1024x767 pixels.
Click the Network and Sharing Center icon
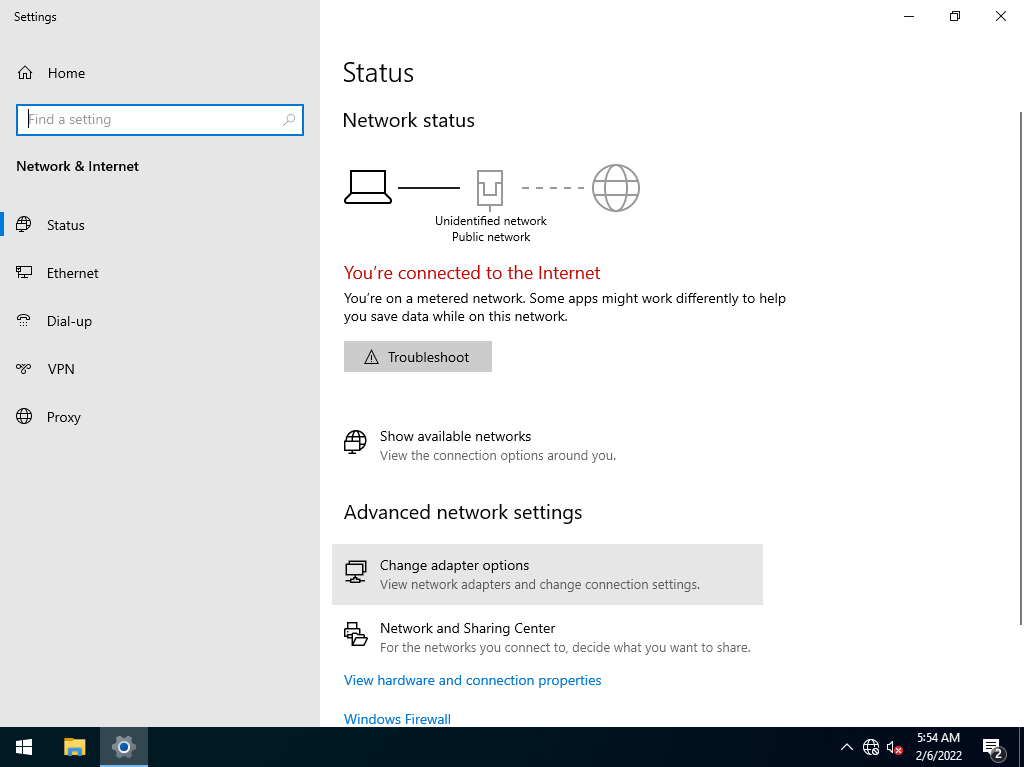click(356, 634)
